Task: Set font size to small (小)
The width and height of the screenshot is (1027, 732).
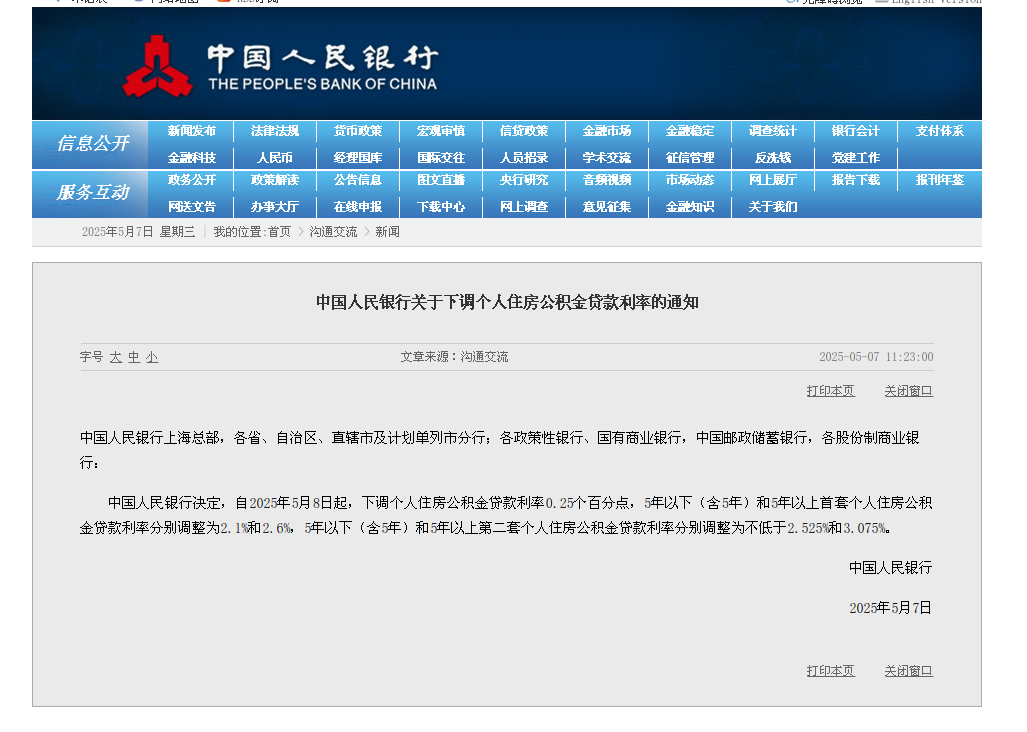Action: point(151,357)
